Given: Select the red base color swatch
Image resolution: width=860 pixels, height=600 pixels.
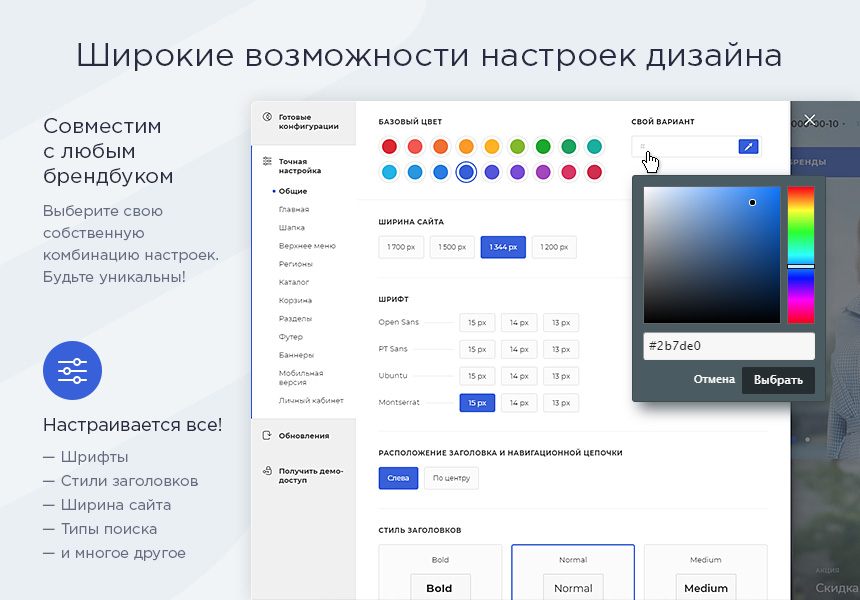Looking at the screenshot, I should 389,144.
